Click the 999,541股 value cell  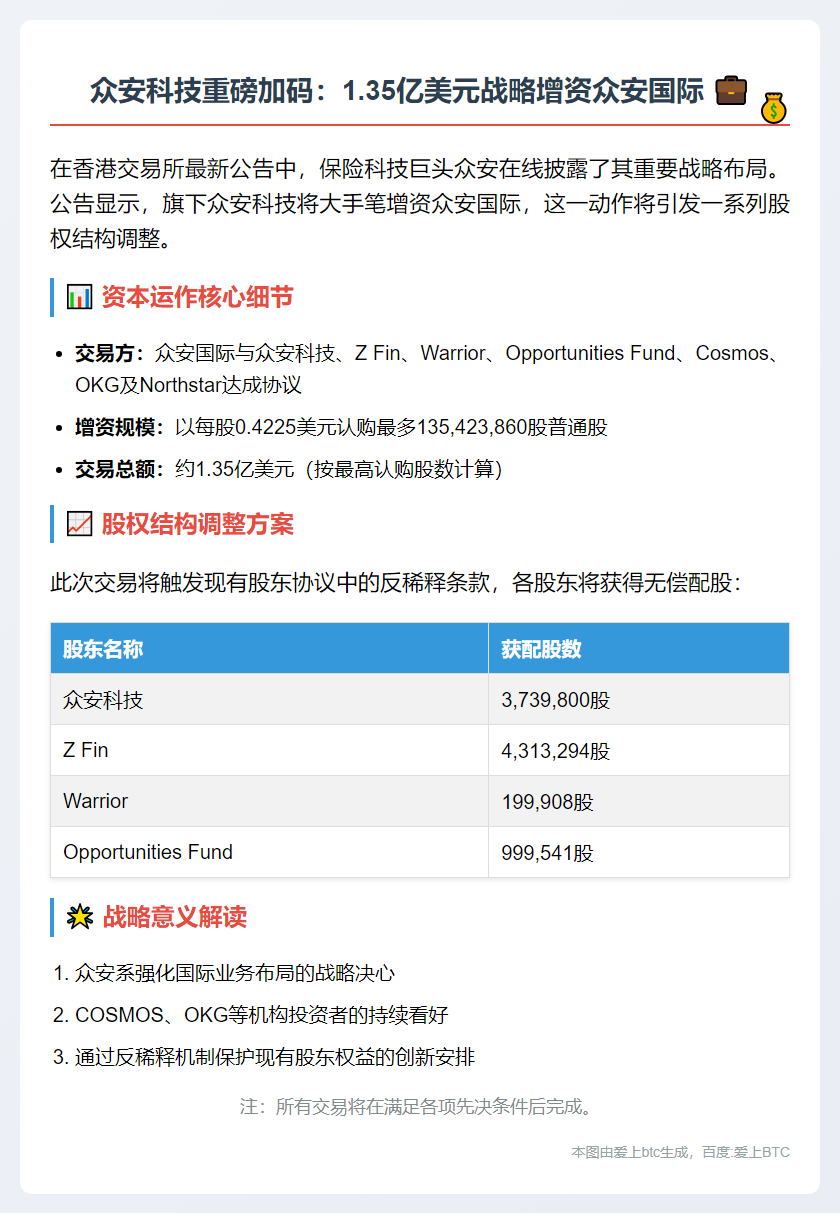click(x=547, y=853)
